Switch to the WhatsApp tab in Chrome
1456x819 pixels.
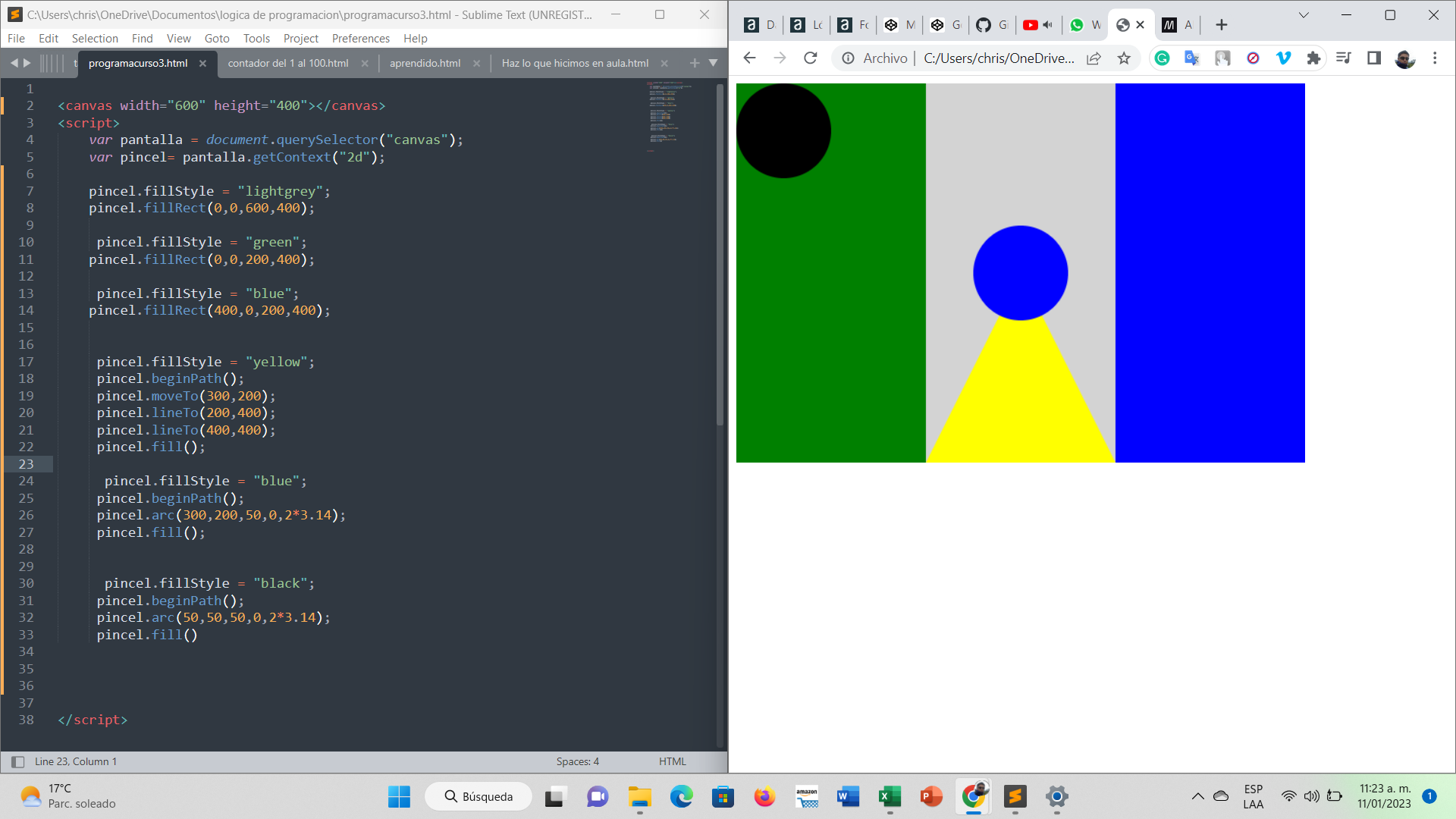click(1085, 25)
